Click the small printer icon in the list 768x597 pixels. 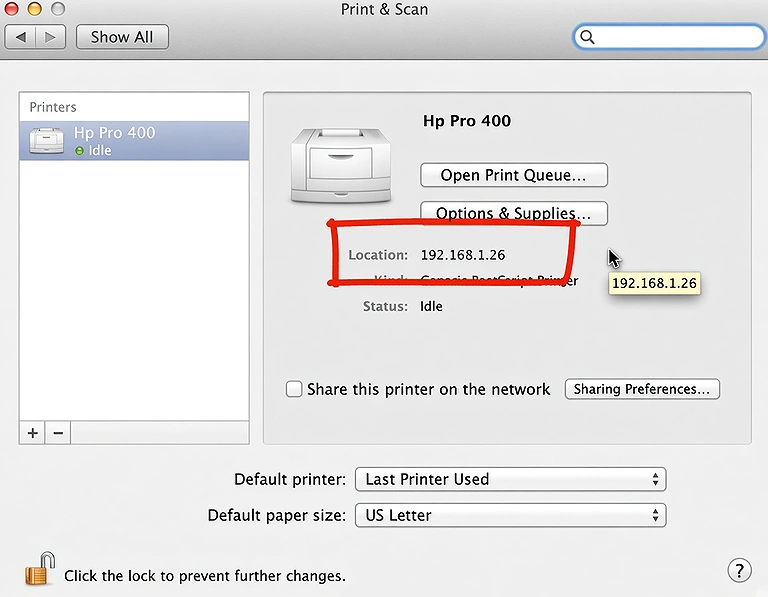47,141
